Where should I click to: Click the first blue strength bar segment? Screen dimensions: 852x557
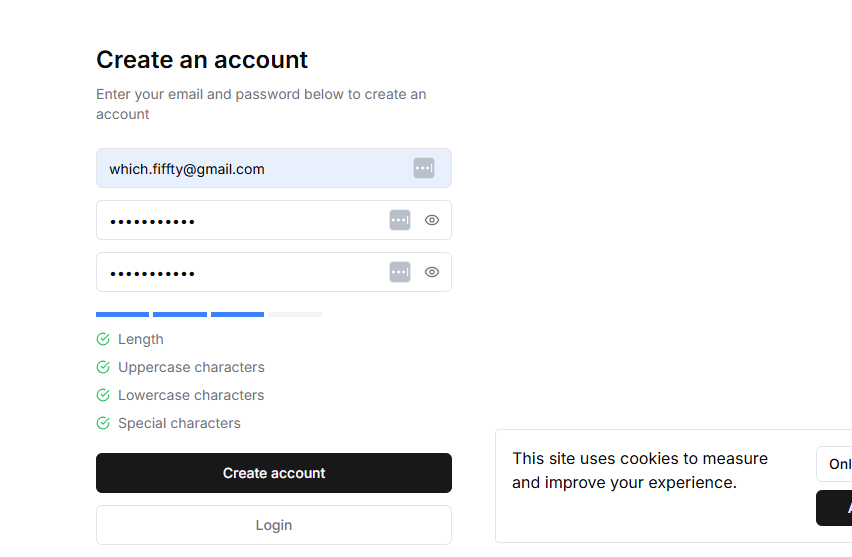pos(122,315)
